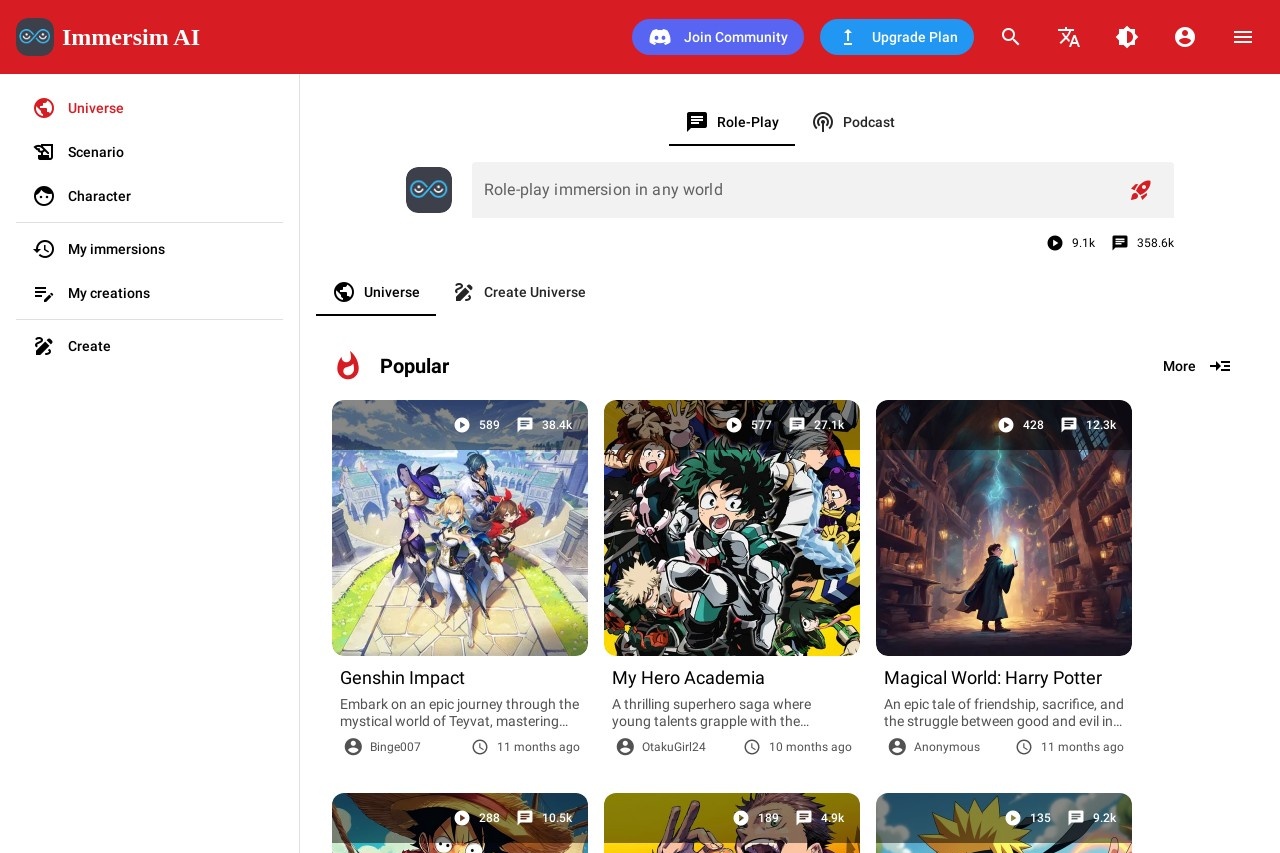Click the Popular flame icon

(x=348, y=366)
